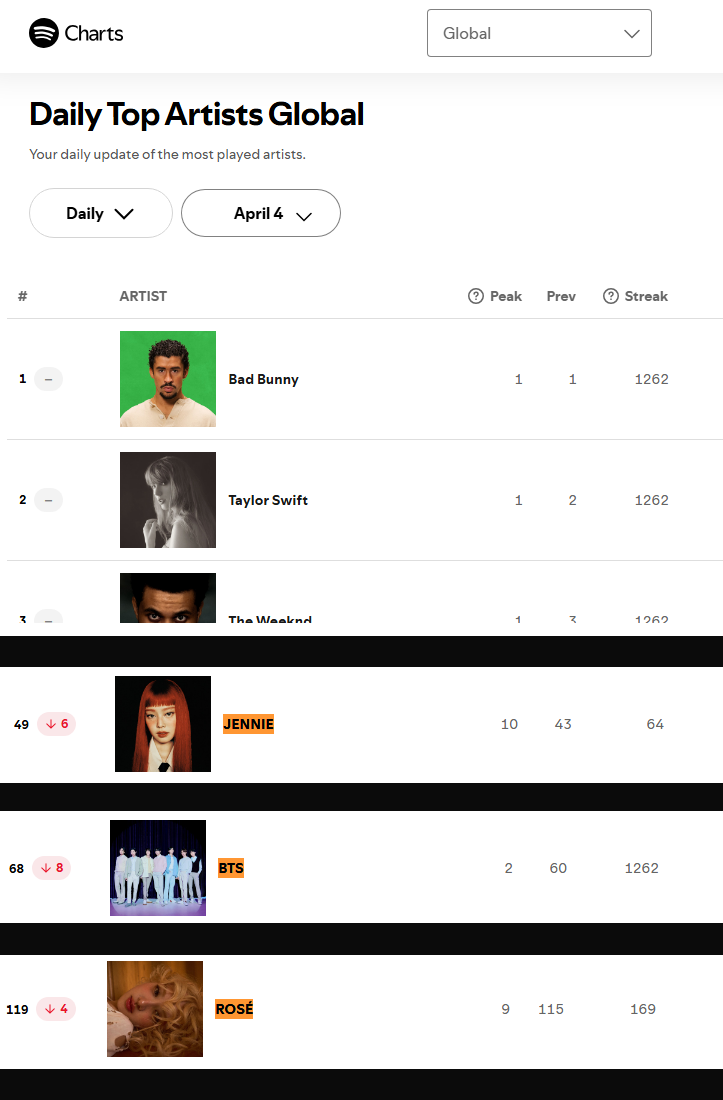Open the April 4 date picker
The height and width of the screenshot is (1100, 723).
pos(260,213)
